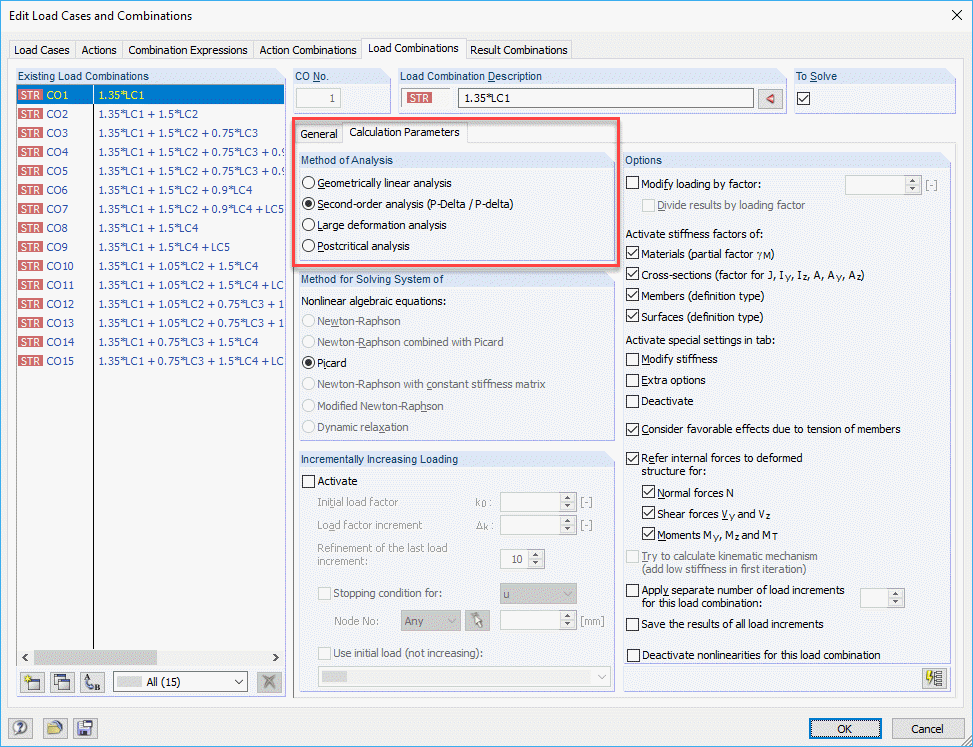This screenshot has width=973, height=747.
Task: Enable Save results of all load increments
Action: 633,624
